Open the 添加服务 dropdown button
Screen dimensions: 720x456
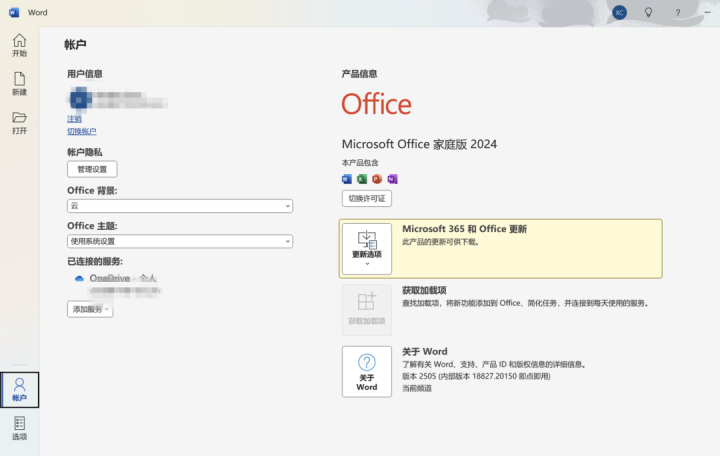tap(90, 309)
